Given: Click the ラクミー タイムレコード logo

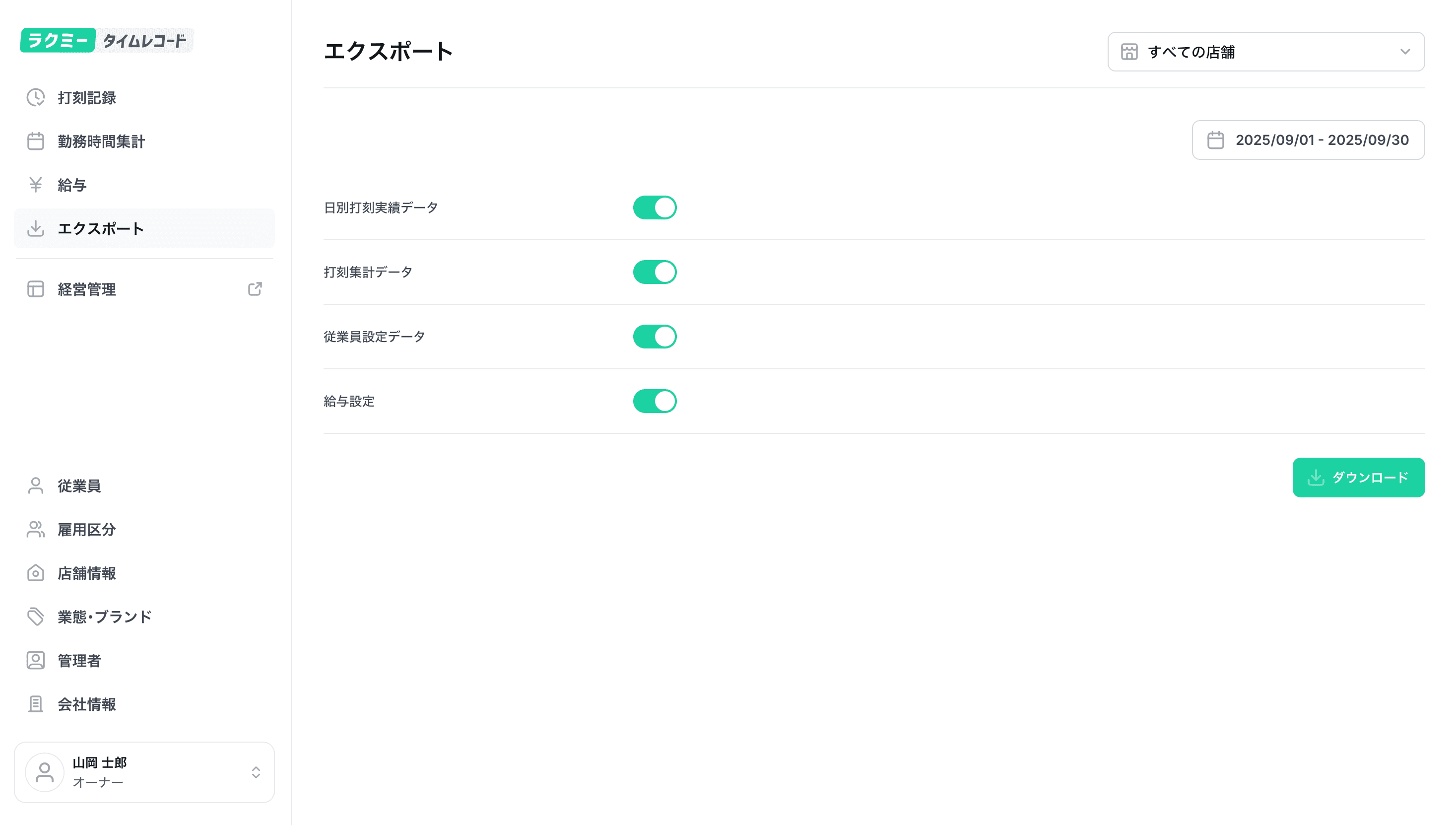Looking at the screenshot, I should tap(107, 40).
